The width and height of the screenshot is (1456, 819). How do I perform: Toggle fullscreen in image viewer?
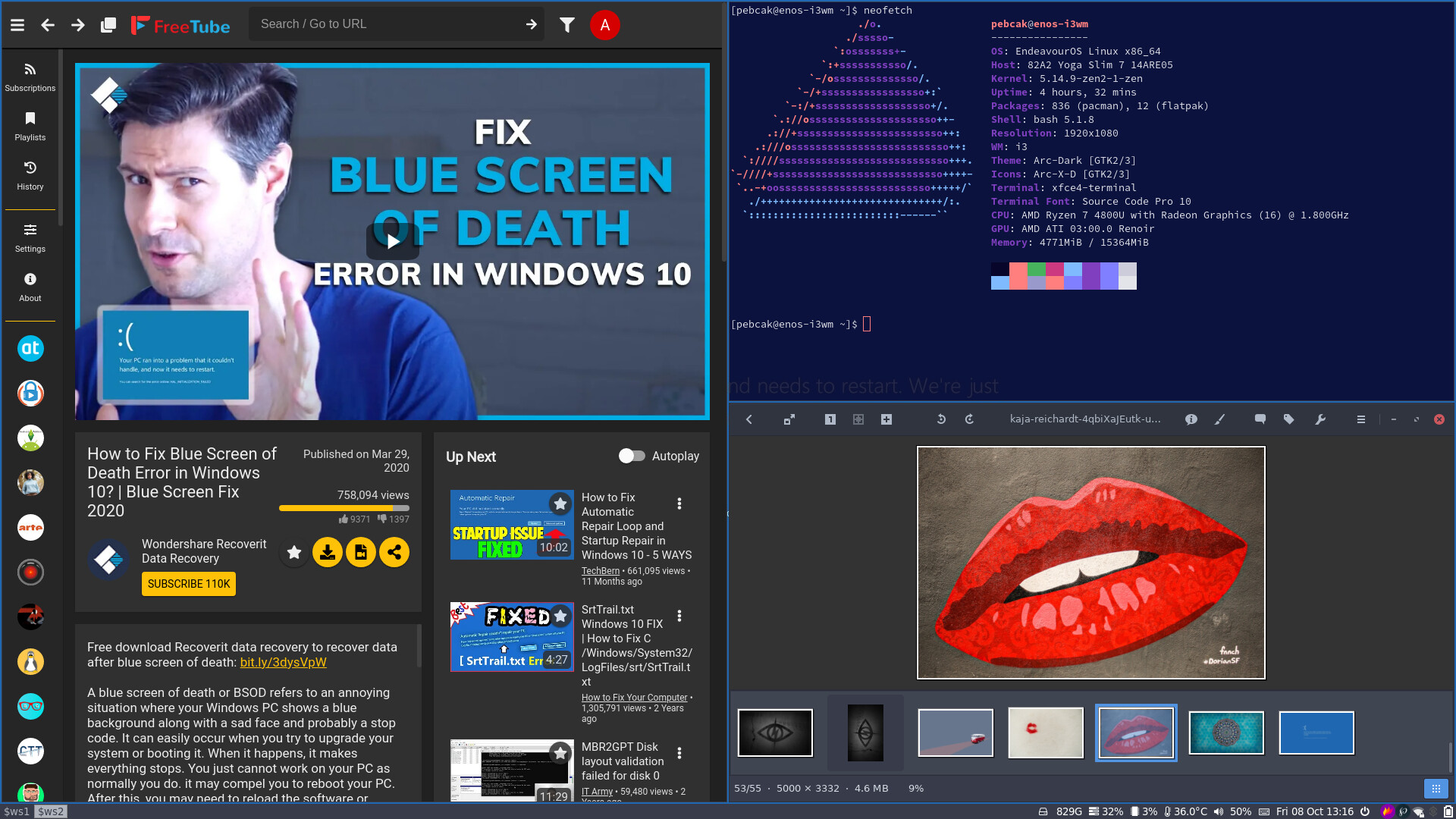[x=789, y=419]
